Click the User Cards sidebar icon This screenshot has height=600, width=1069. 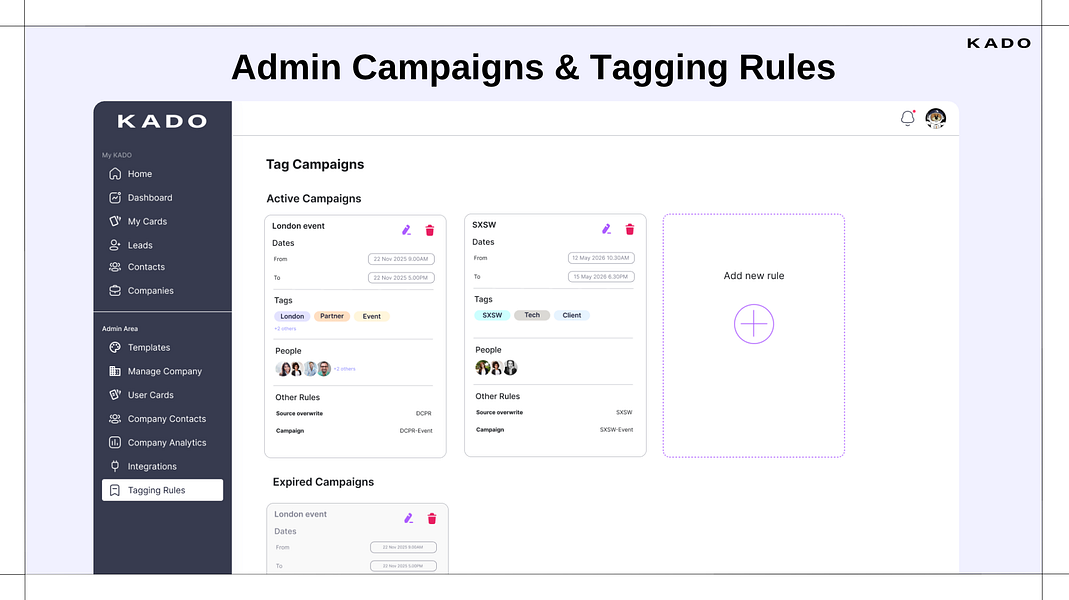[x=115, y=395]
